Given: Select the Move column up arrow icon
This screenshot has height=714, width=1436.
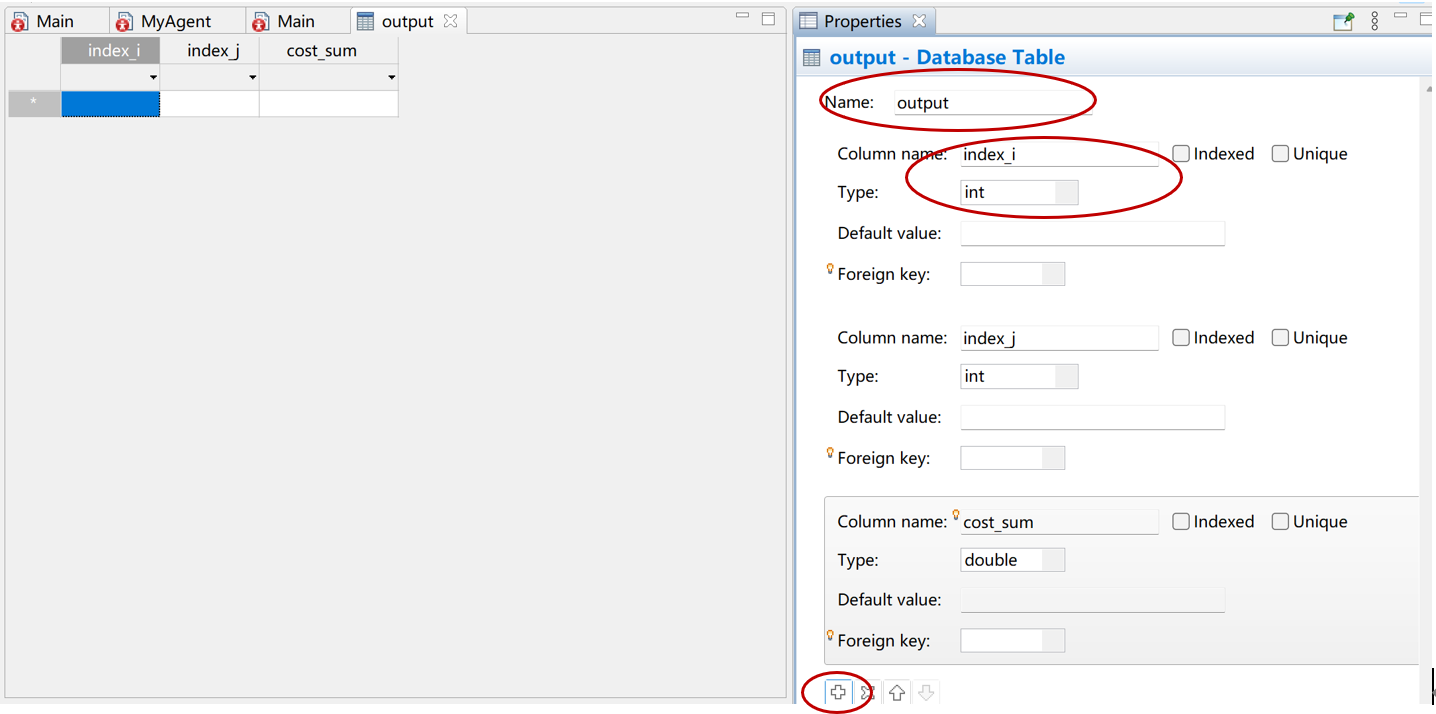Looking at the screenshot, I should [x=896, y=691].
